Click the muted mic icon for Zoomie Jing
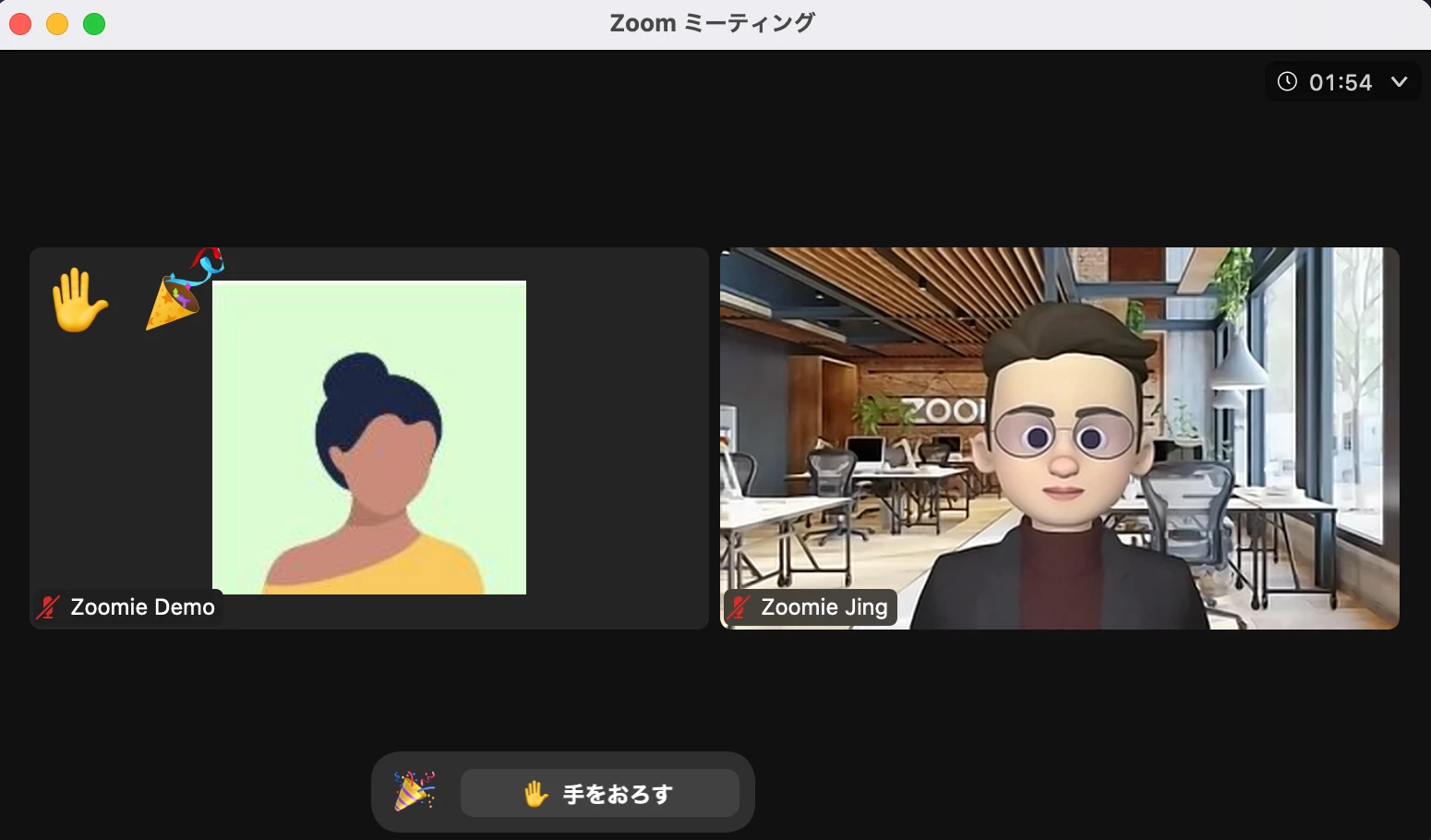Image resolution: width=1431 pixels, height=840 pixels. 739,607
